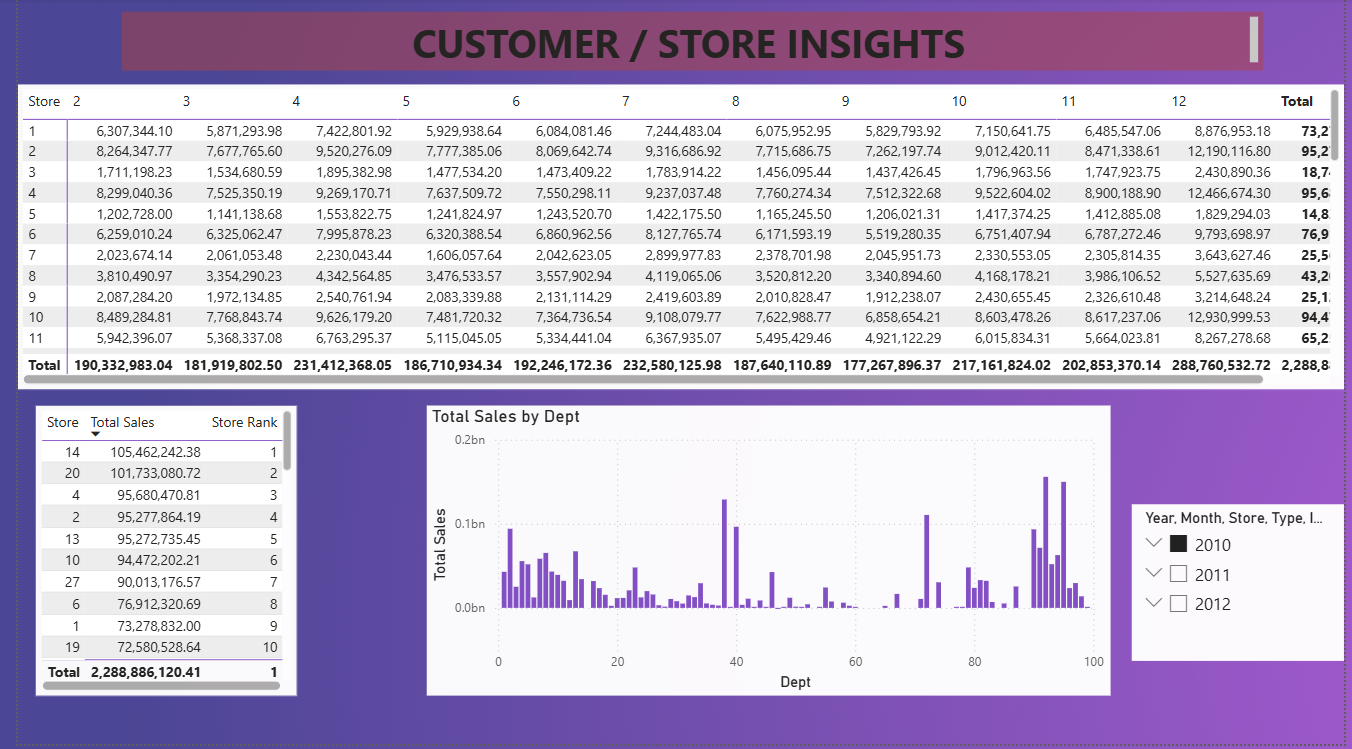Viewport: 1352px width, 749px height.
Task: Select the grand total 2,288,886,120.41
Action: (146, 672)
